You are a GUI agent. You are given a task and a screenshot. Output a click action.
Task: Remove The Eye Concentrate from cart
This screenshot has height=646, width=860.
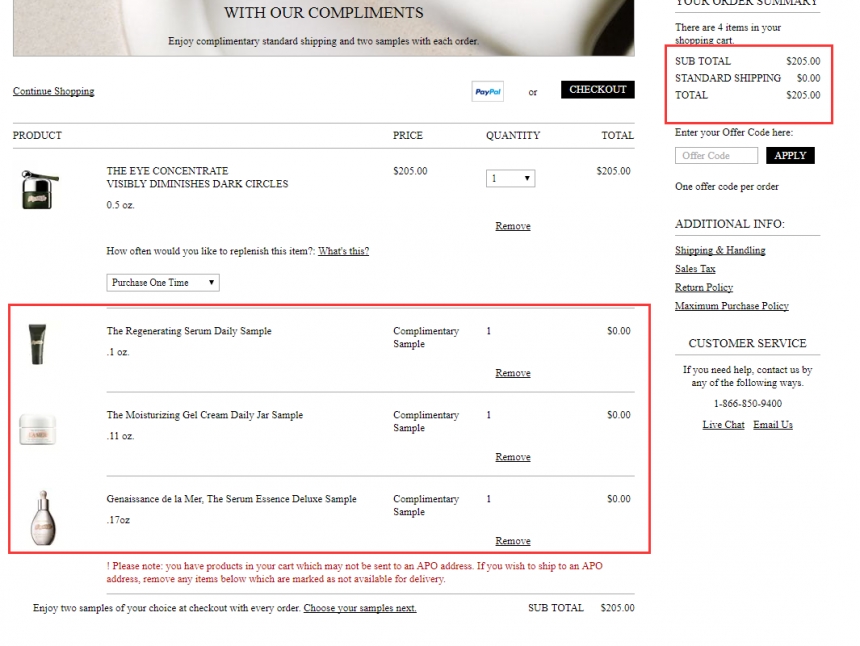pos(513,226)
